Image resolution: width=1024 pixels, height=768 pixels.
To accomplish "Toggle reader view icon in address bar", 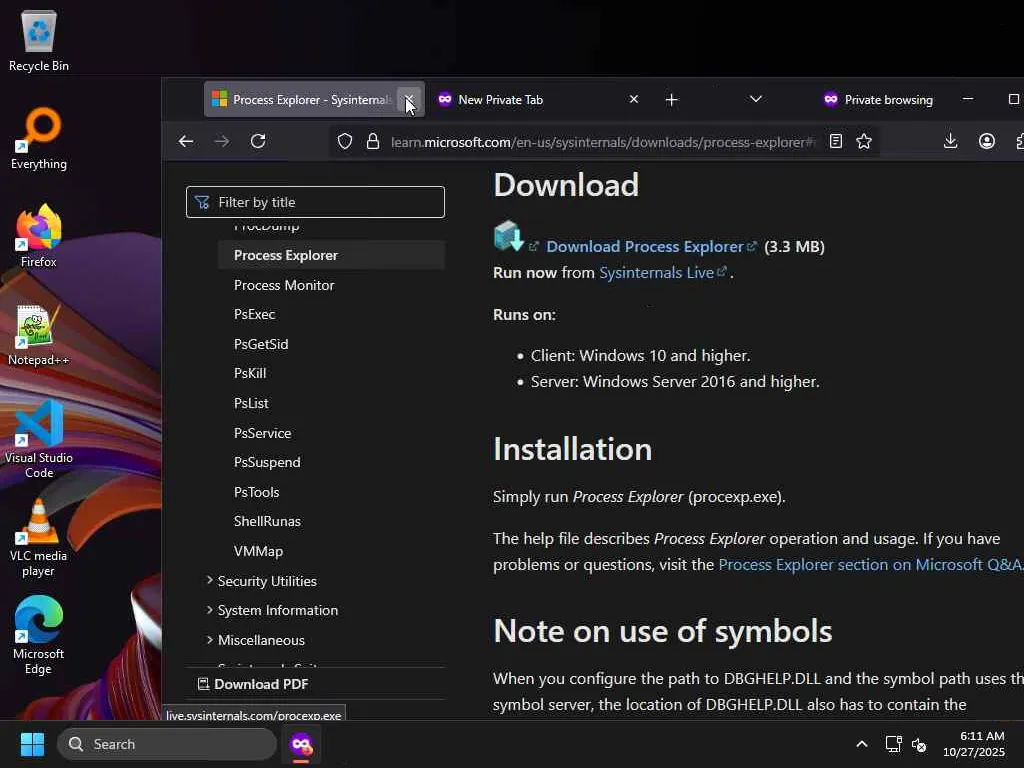I will coord(835,141).
